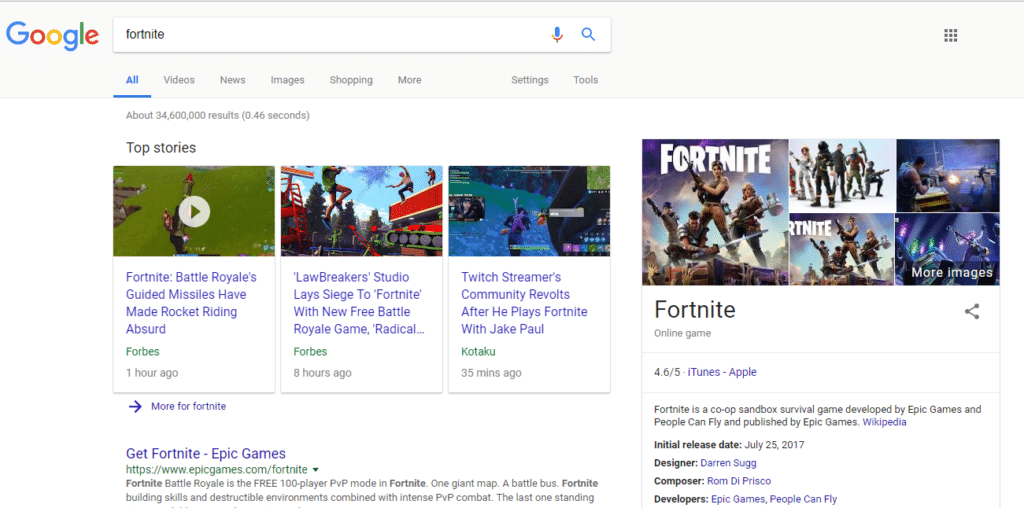Click the blue magnifier search icon
Screen dimensions: 1024x508
tap(588, 35)
